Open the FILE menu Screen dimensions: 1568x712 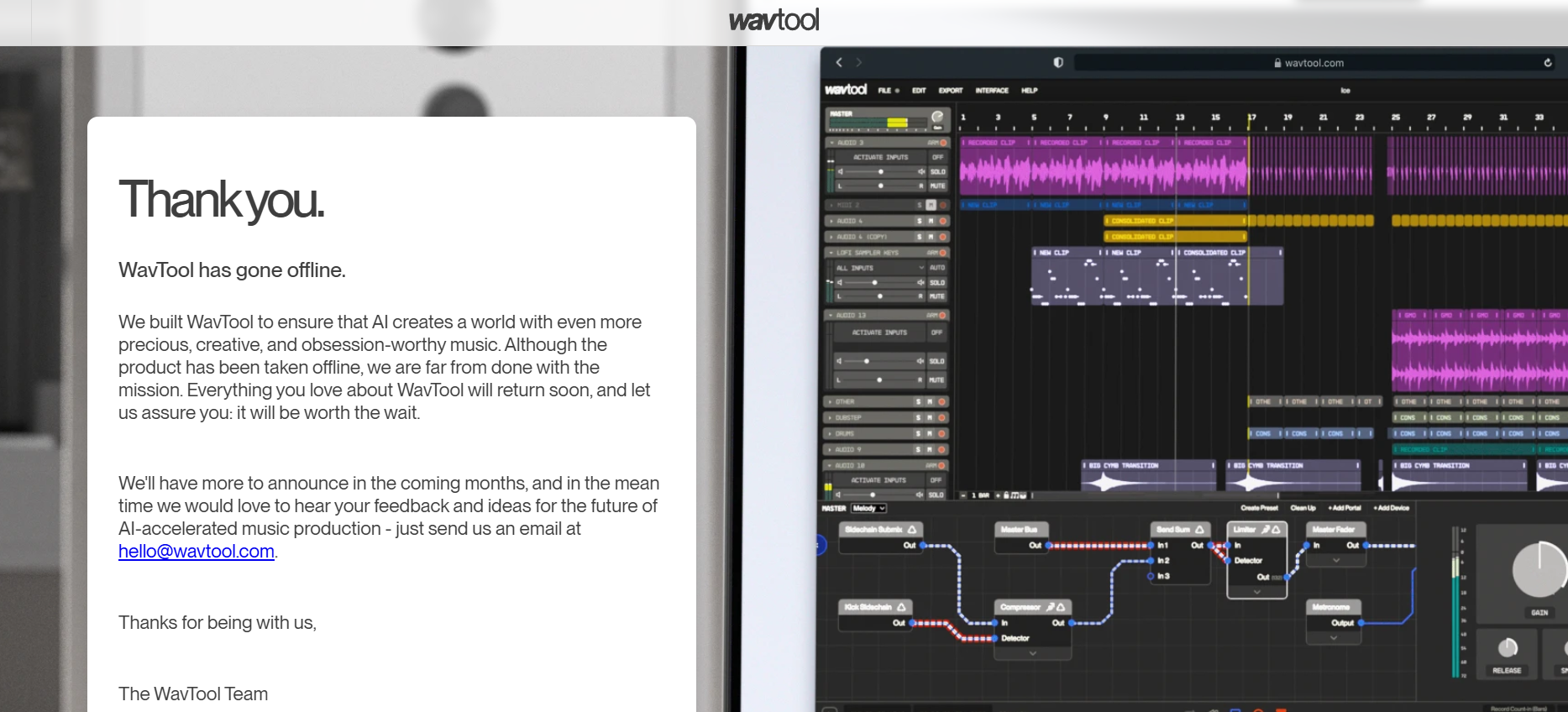(x=885, y=90)
